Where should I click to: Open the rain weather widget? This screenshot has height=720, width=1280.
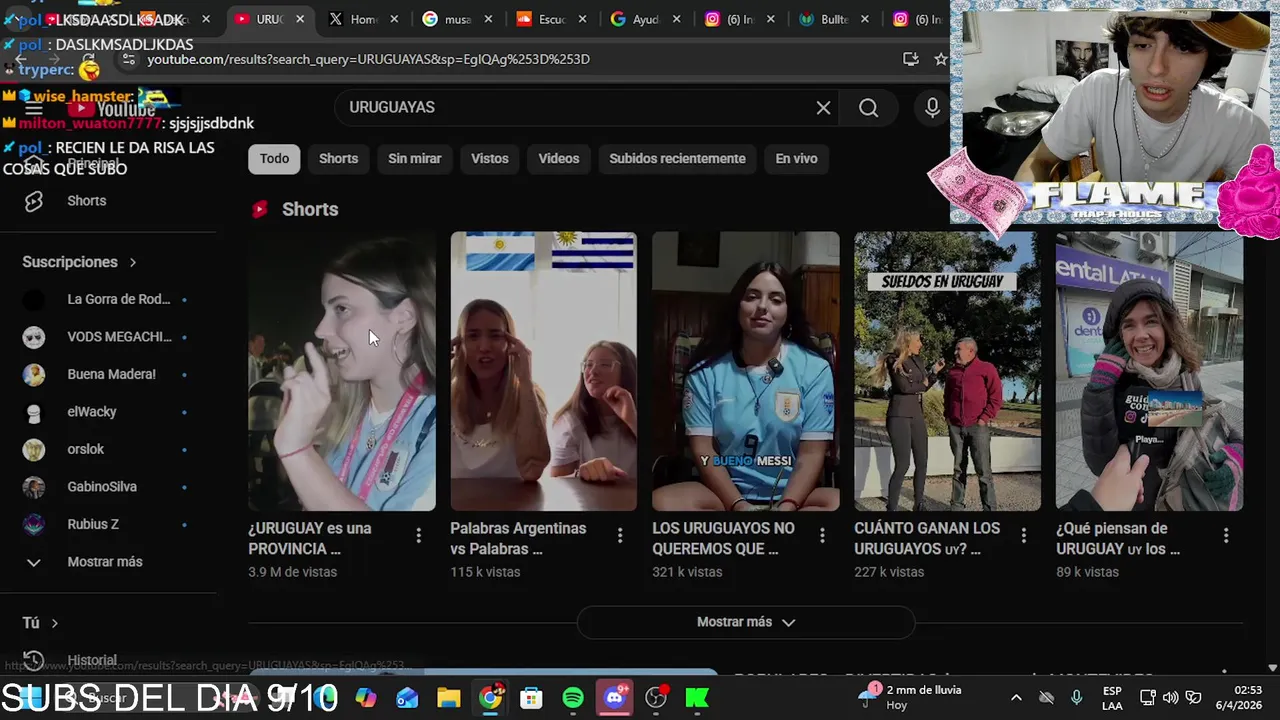coord(912,697)
